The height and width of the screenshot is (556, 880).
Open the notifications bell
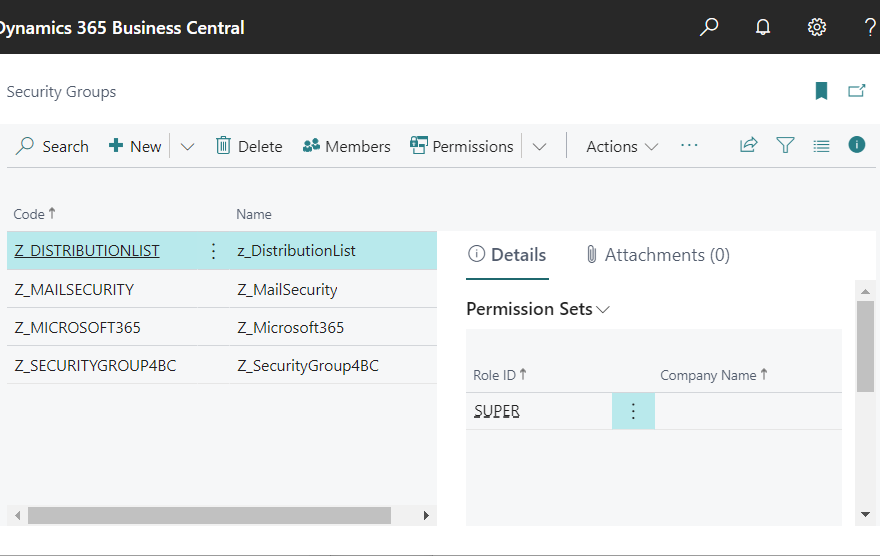[x=763, y=27]
